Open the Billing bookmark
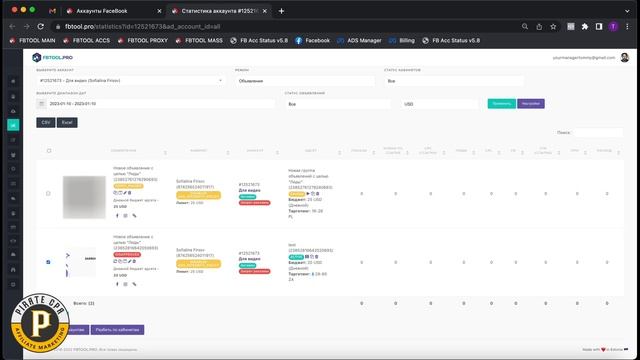Screen dimensions: 640x360 tap(402, 40)
